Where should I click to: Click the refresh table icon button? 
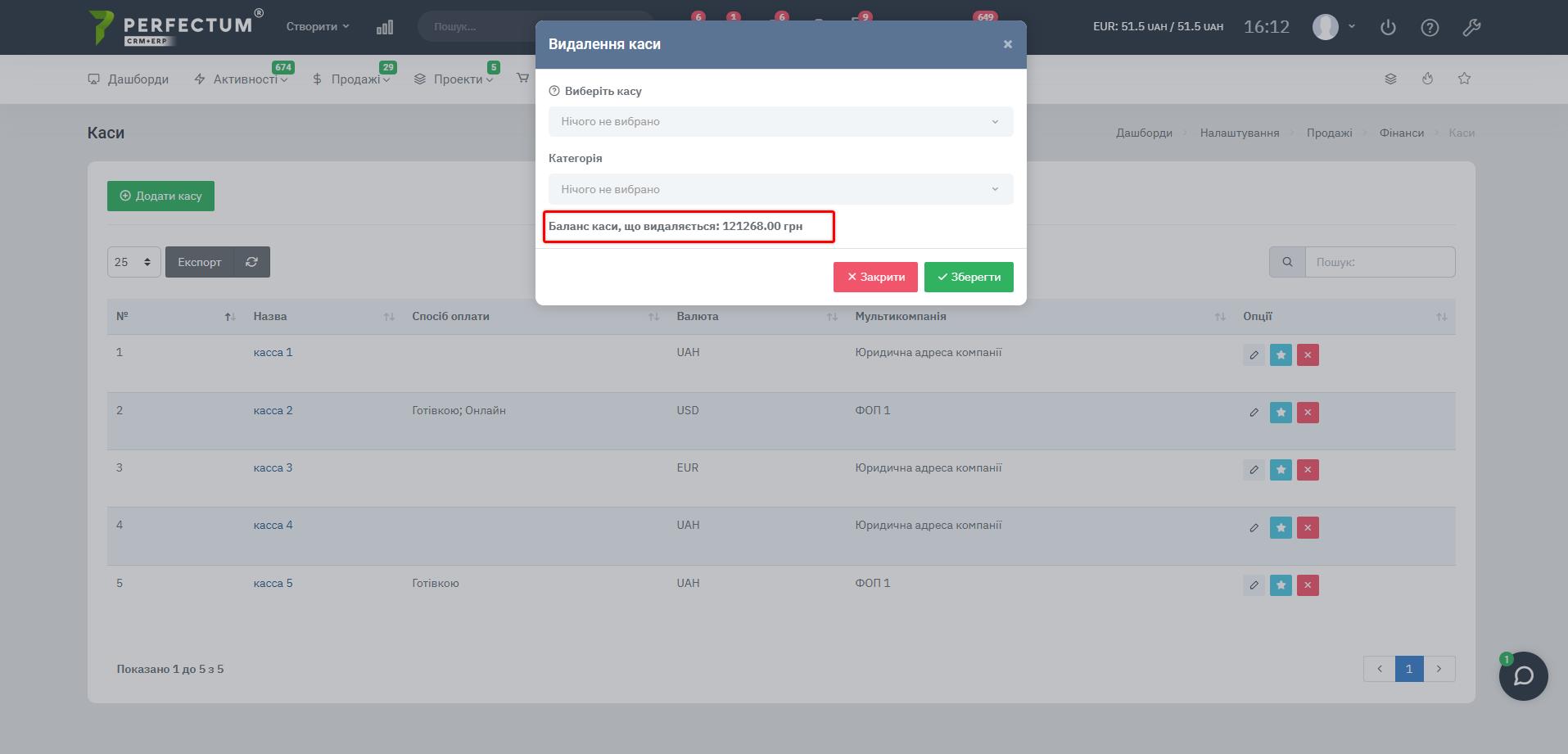point(251,262)
